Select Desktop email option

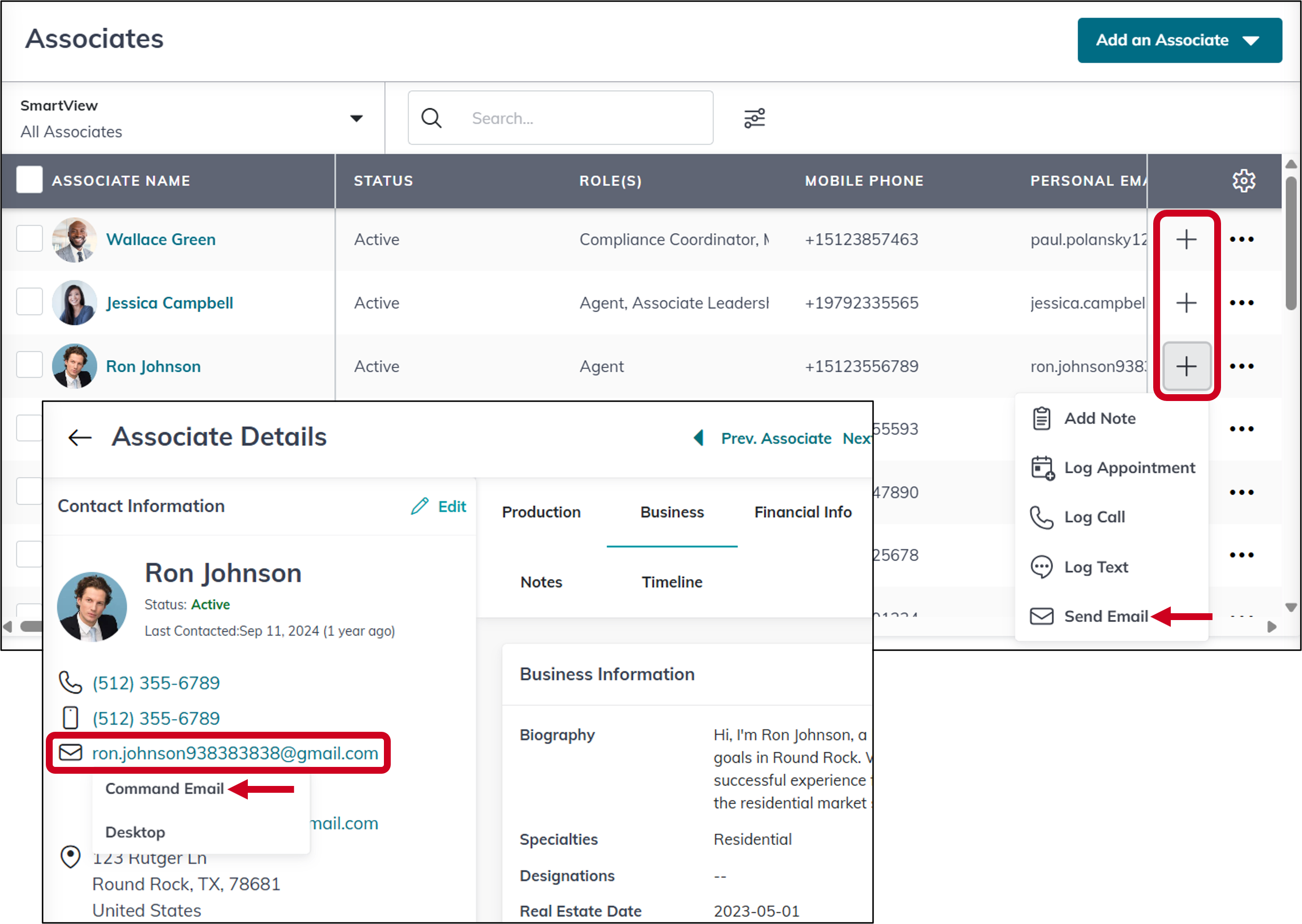135,832
